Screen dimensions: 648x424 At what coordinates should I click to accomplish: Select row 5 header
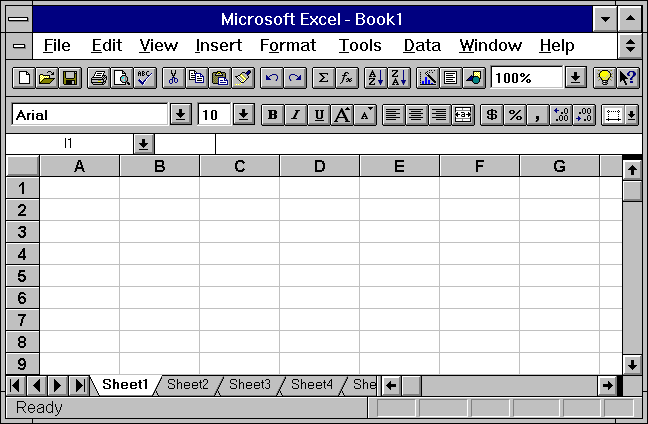click(22, 276)
